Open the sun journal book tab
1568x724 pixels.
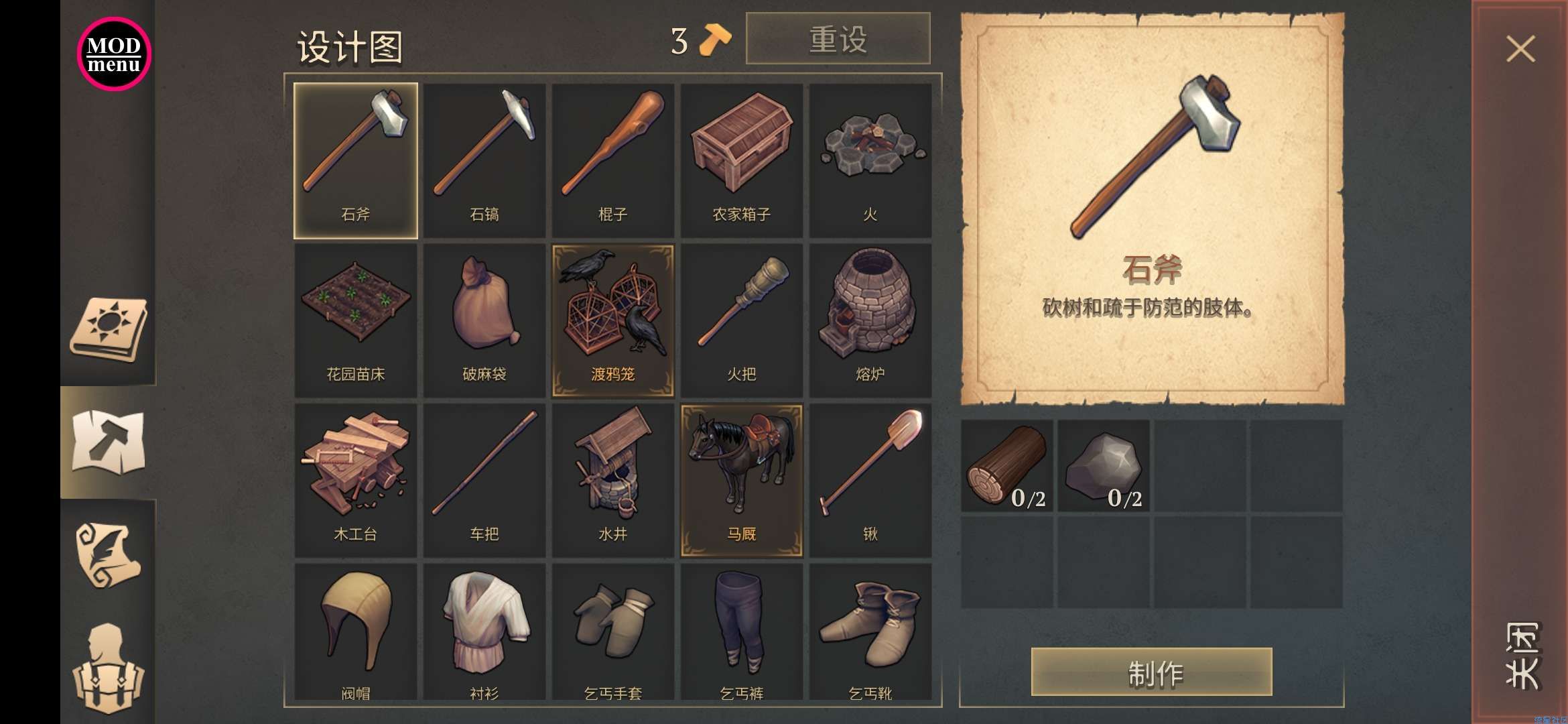[109, 330]
